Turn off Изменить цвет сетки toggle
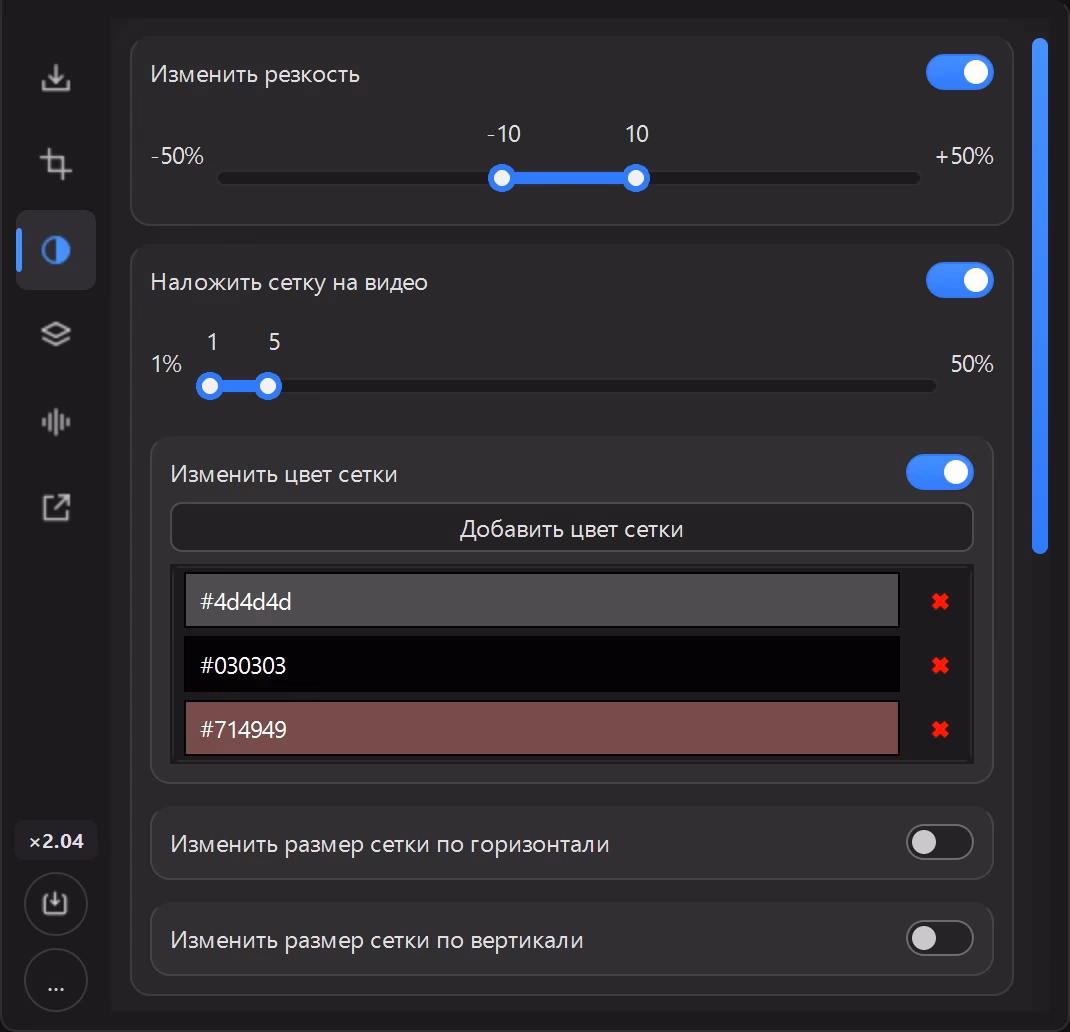 (940, 472)
